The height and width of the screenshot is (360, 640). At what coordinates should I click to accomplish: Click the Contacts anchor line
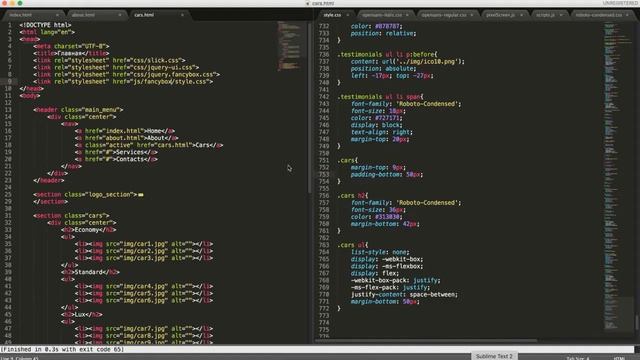pos(116,159)
